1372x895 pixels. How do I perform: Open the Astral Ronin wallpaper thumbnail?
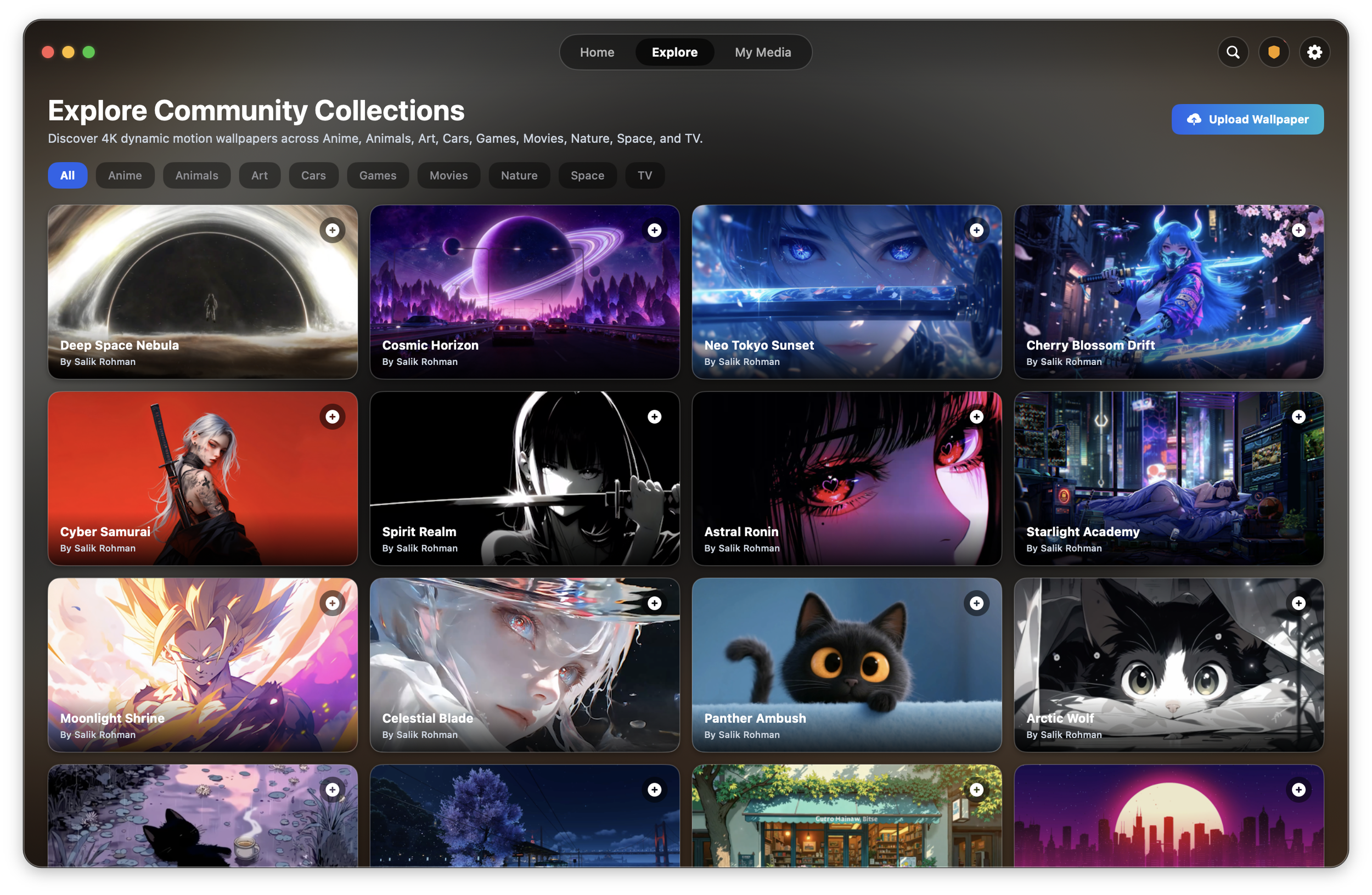[847, 479]
